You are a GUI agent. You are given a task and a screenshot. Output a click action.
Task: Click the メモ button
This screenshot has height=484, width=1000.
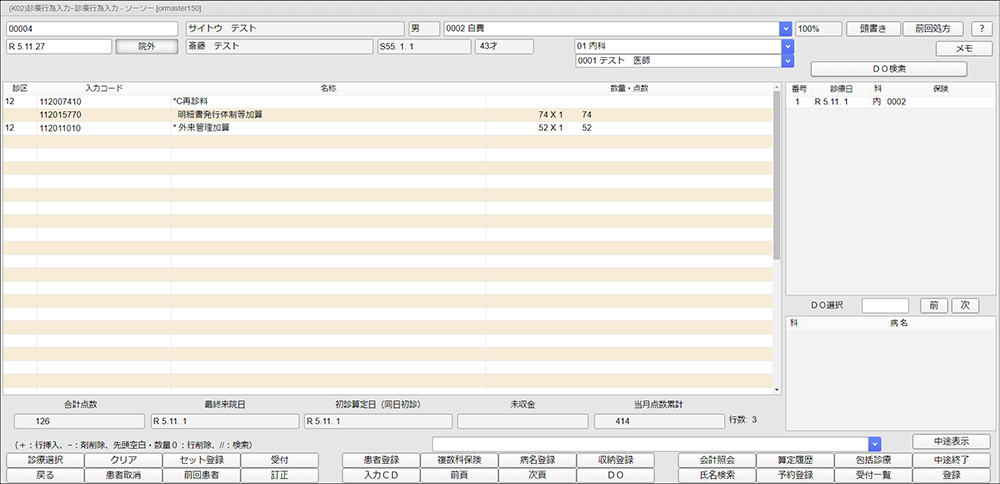[964, 48]
